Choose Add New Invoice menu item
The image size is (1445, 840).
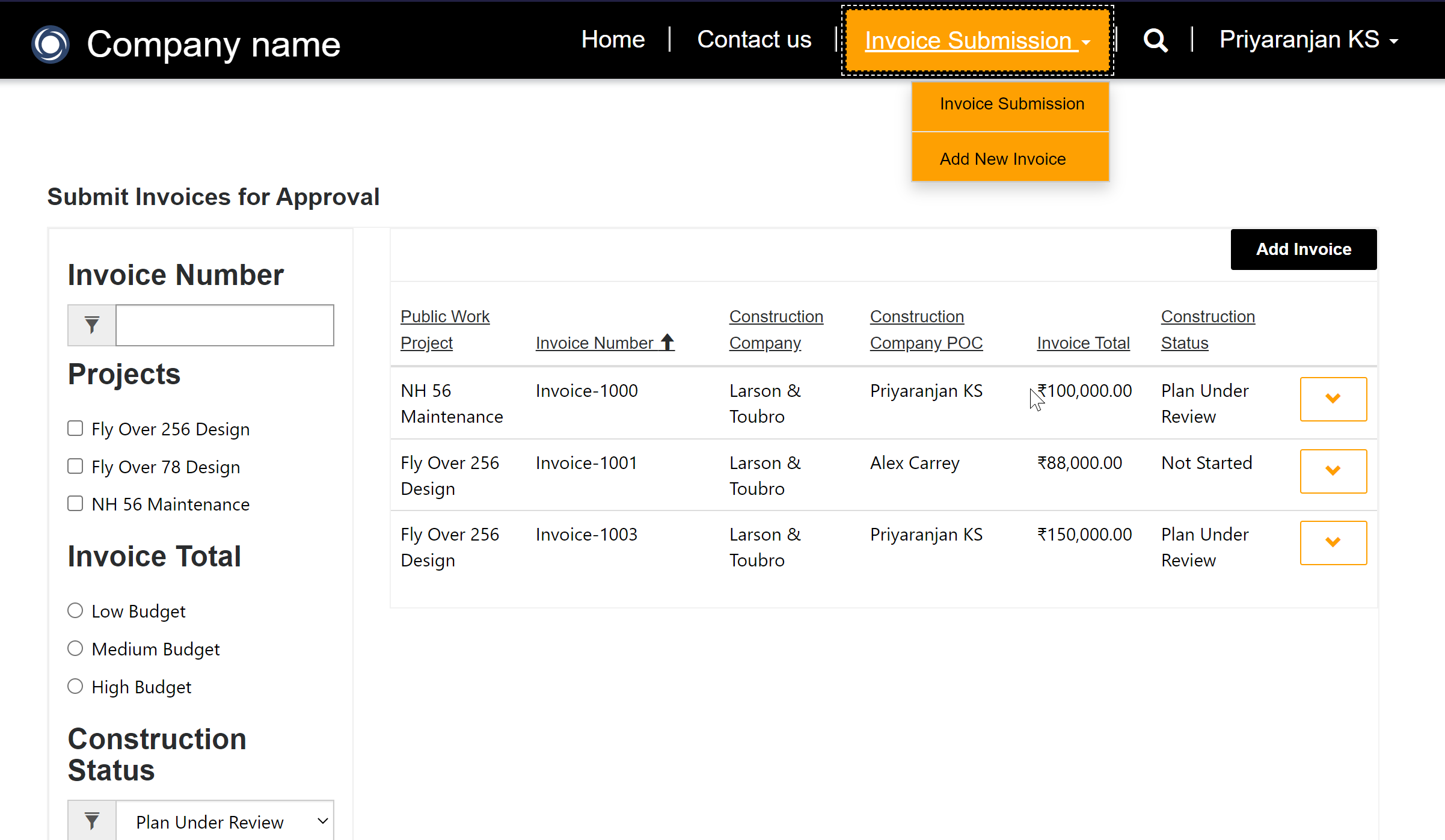point(1002,159)
